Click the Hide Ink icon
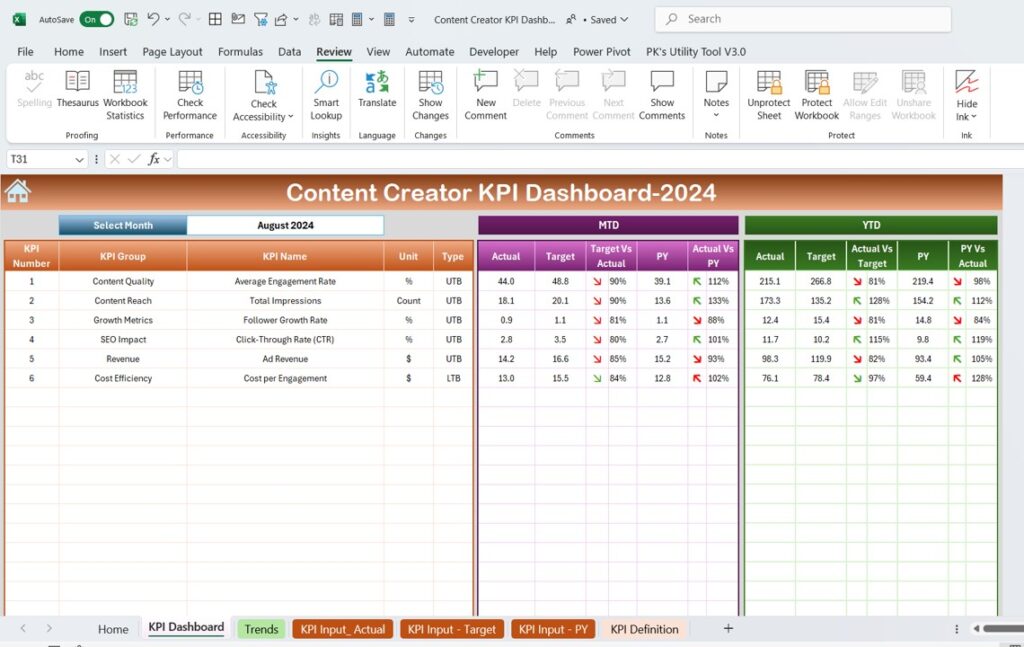The height and width of the screenshot is (647, 1024). tap(967, 82)
